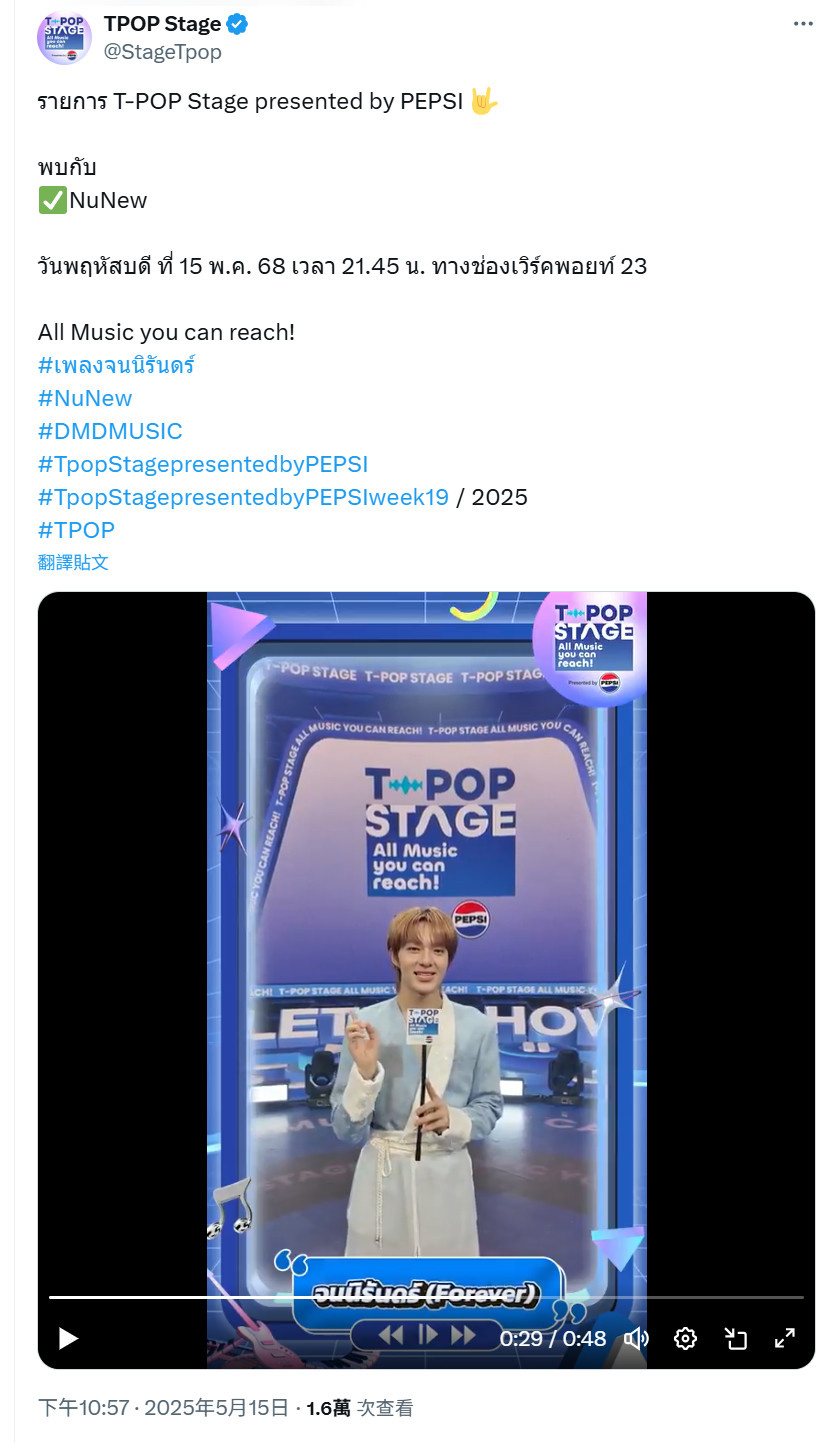The width and height of the screenshot is (837, 1443).
Task: Click 翻譯貼文 to translate the post
Action: pyautogui.click(x=73, y=562)
